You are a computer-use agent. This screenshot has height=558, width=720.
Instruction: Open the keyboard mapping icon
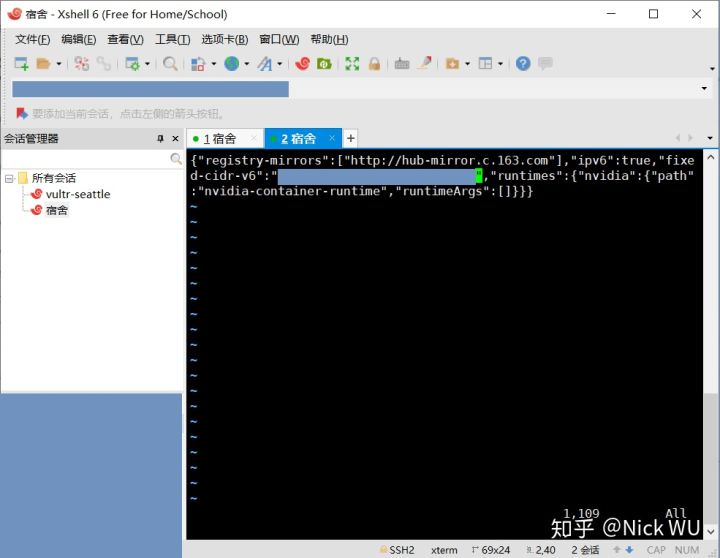[402, 63]
